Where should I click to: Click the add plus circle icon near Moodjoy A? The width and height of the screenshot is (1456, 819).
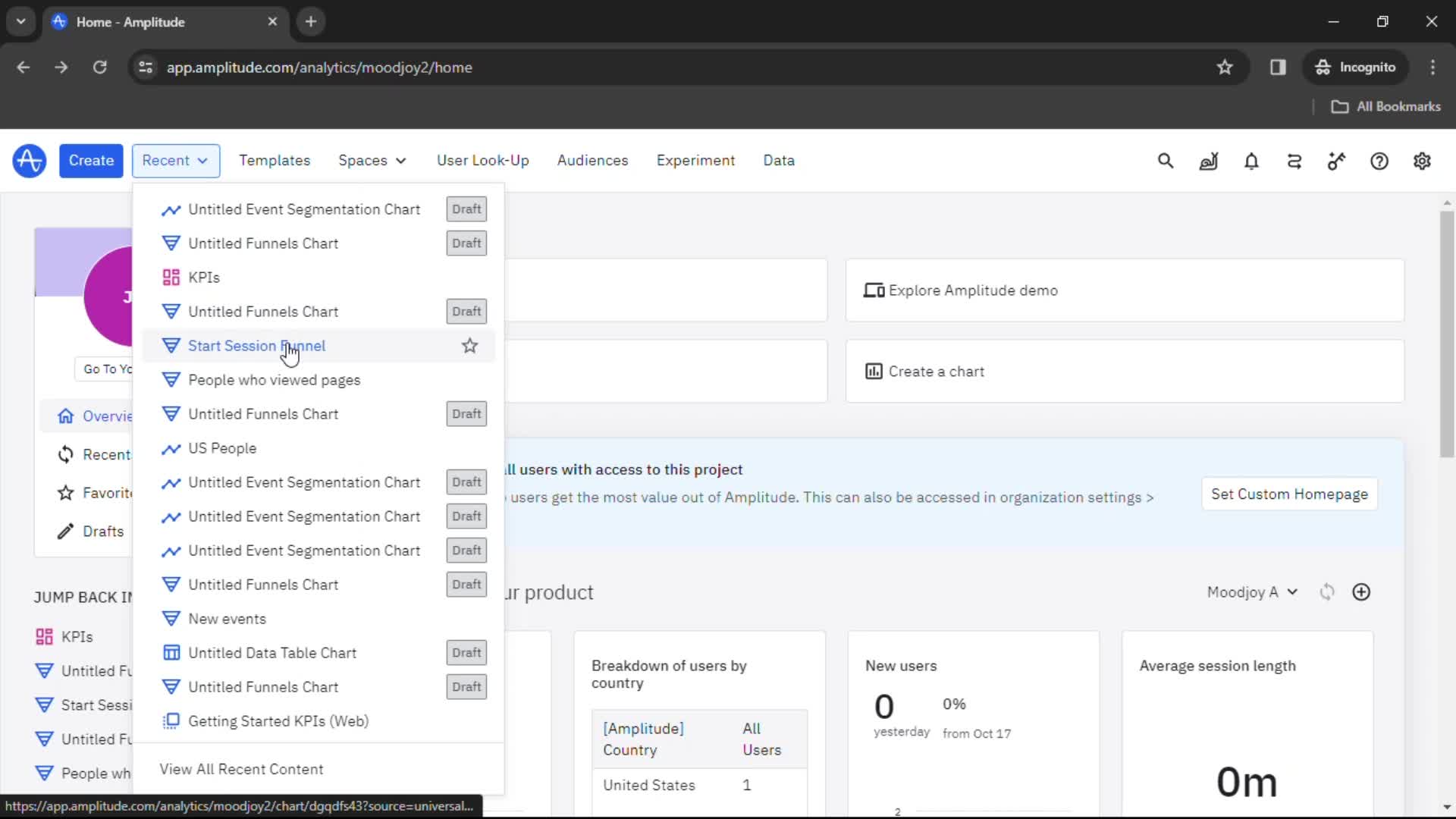tap(1361, 592)
